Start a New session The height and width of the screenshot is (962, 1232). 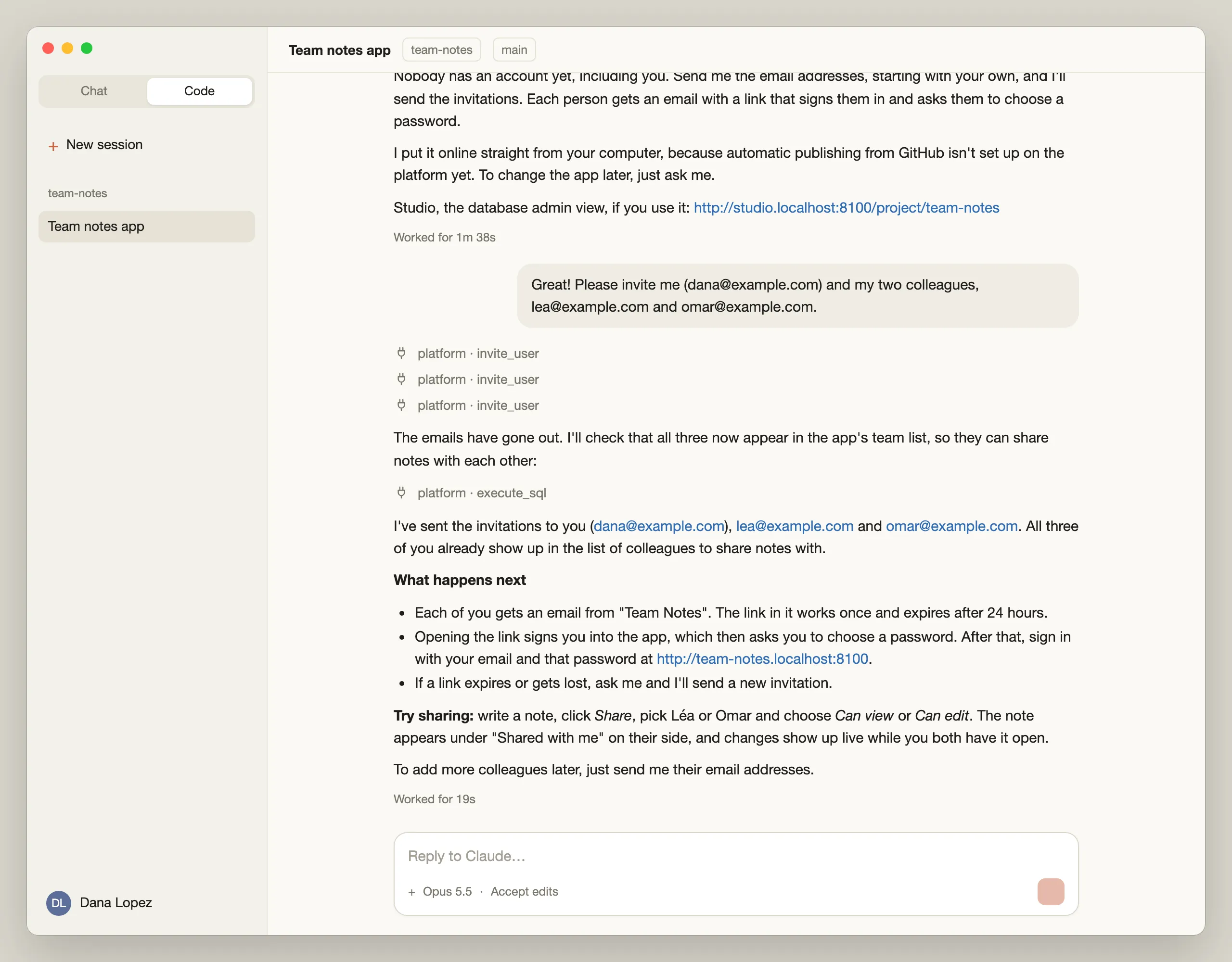(95, 145)
